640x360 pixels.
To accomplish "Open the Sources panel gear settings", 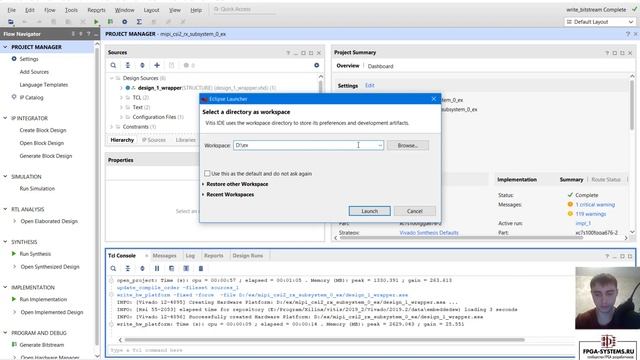I will tap(316, 65).
